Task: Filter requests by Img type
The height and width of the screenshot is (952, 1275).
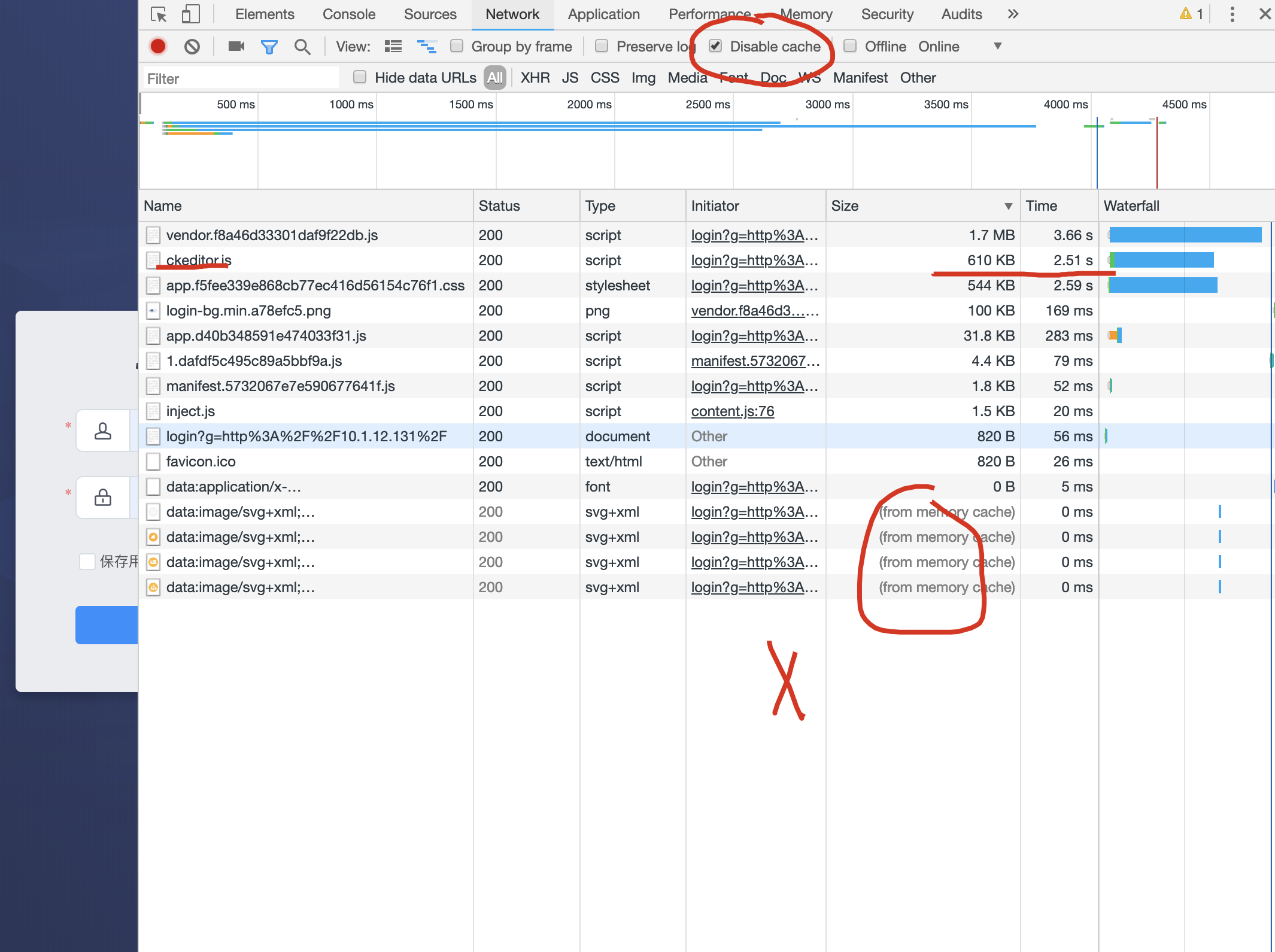Action: point(643,78)
